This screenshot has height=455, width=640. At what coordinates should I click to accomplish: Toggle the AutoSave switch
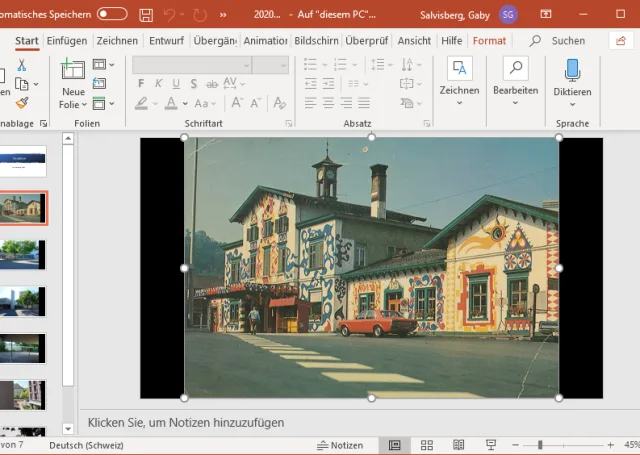click(x=112, y=15)
